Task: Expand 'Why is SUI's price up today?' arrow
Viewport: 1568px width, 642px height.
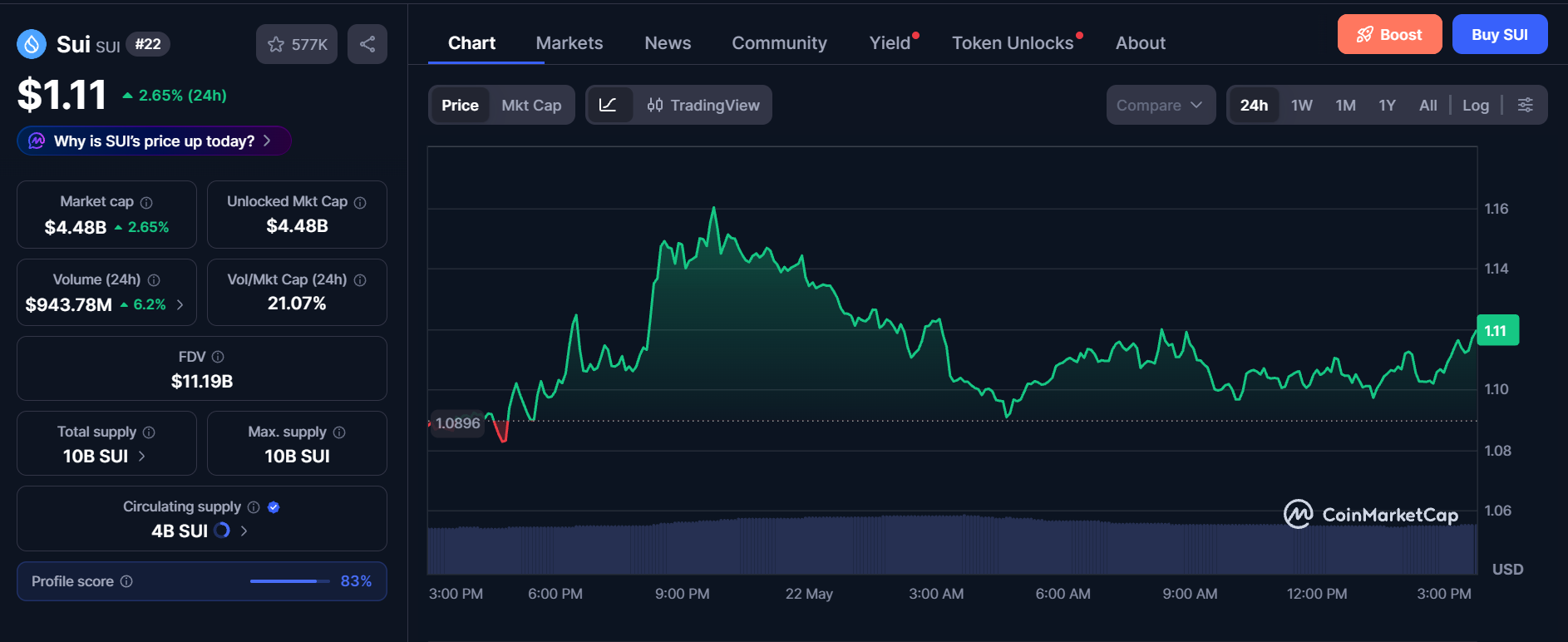Action: (267, 141)
